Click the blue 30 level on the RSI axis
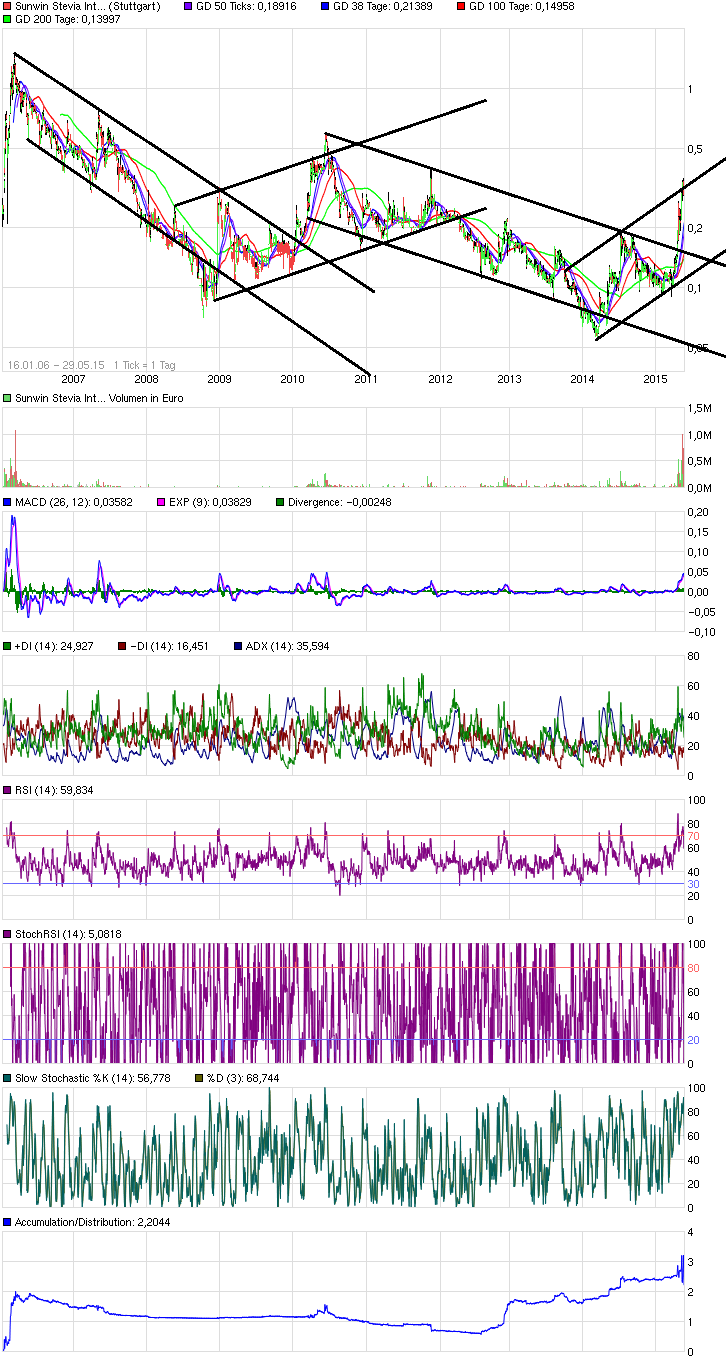The width and height of the screenshot is (726, 1360). pyautogui.click(x=692, y=884)
